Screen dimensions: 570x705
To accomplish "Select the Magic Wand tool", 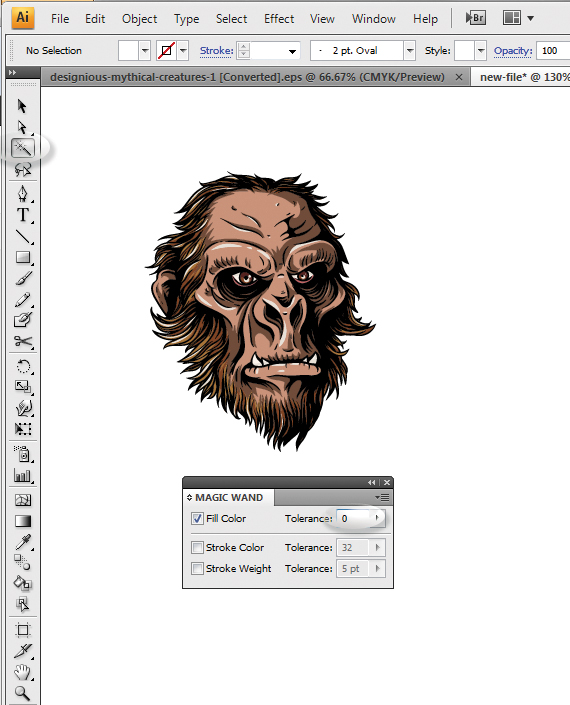I will click(x=22, y=148).
